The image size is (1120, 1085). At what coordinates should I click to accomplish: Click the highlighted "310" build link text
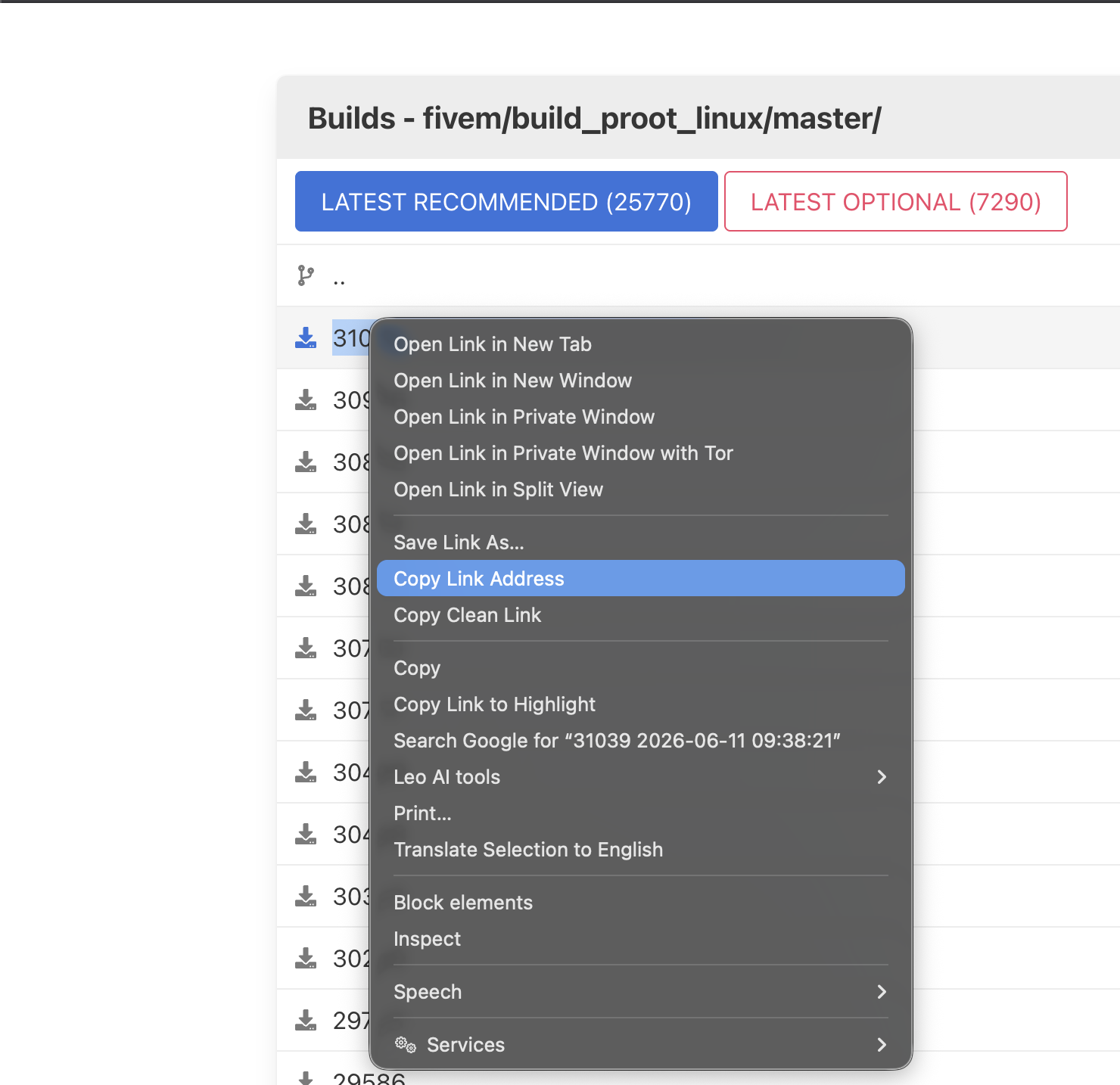coord(351,337)
